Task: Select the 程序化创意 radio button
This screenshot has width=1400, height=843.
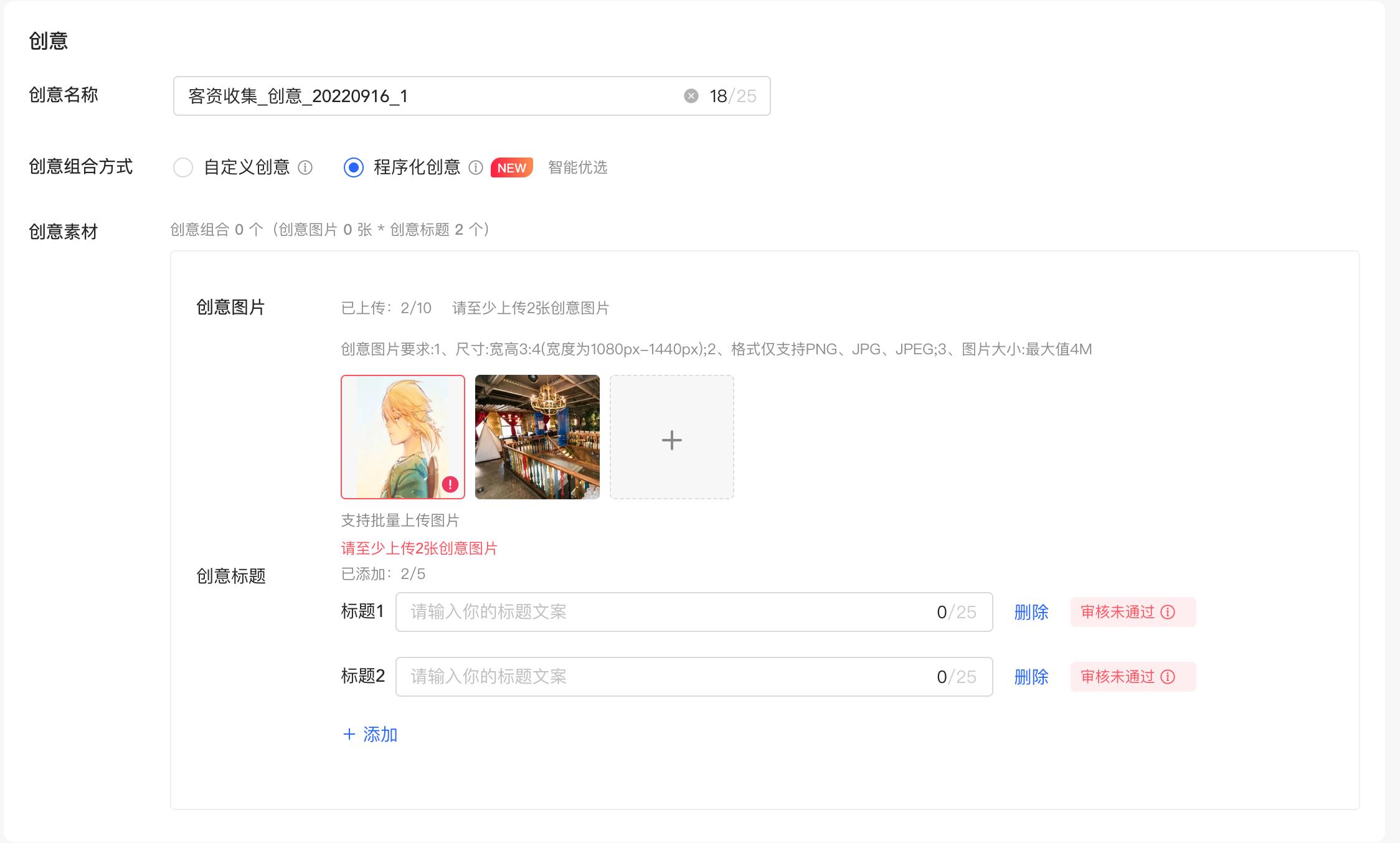Action: tap(354, 167)
